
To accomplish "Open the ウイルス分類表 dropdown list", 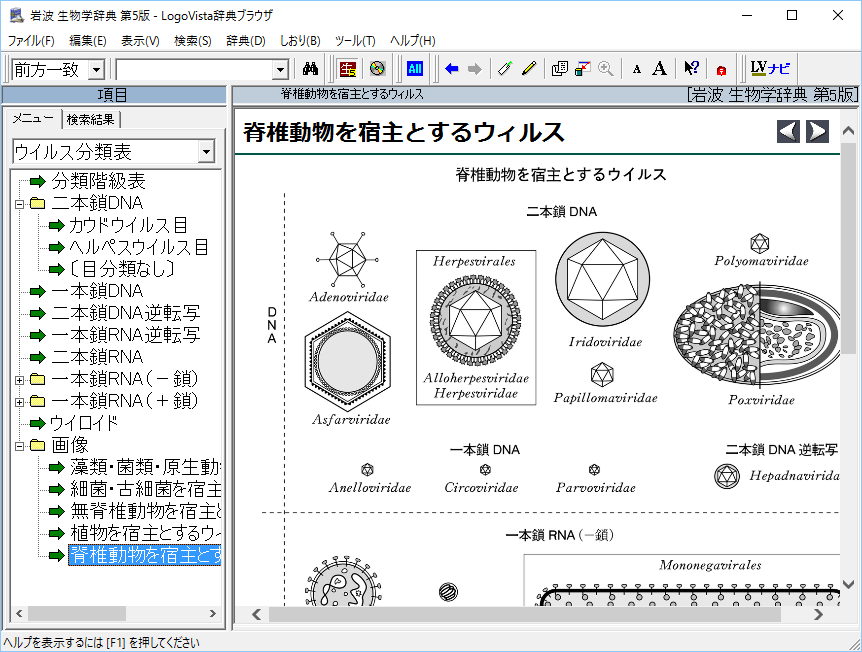I will (205, 152).
